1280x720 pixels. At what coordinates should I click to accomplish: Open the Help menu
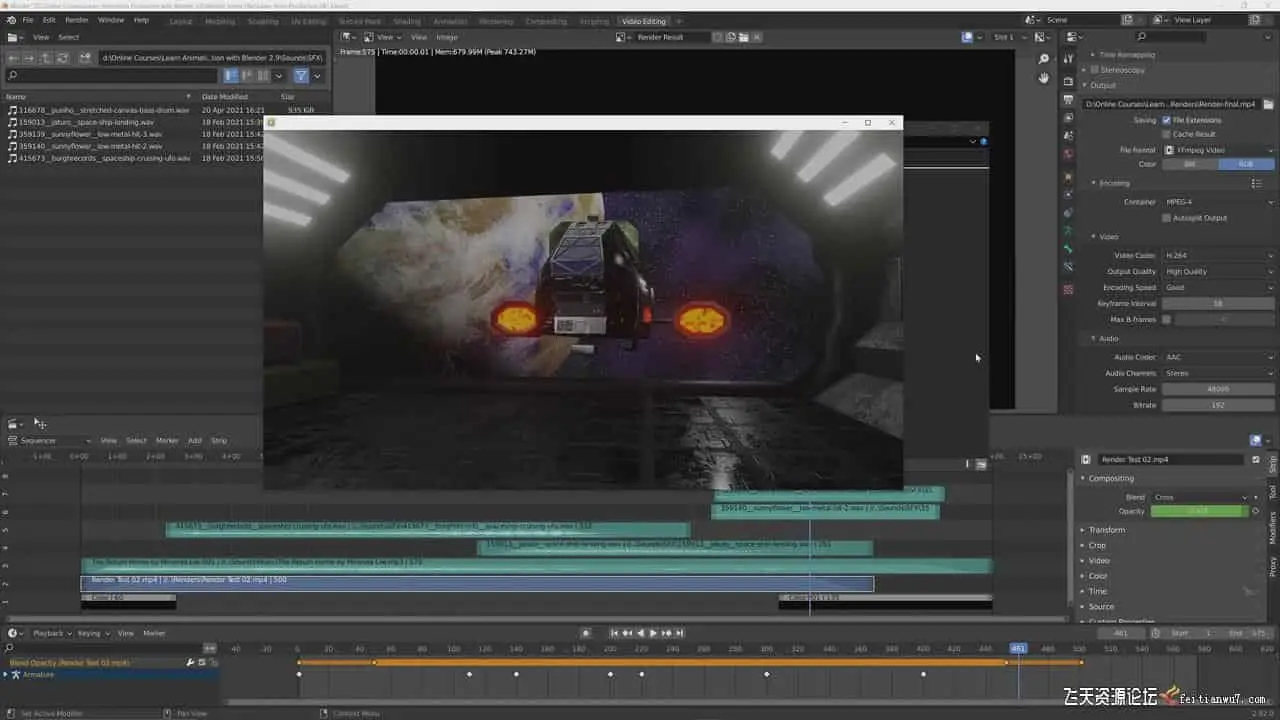pos(141,20)
